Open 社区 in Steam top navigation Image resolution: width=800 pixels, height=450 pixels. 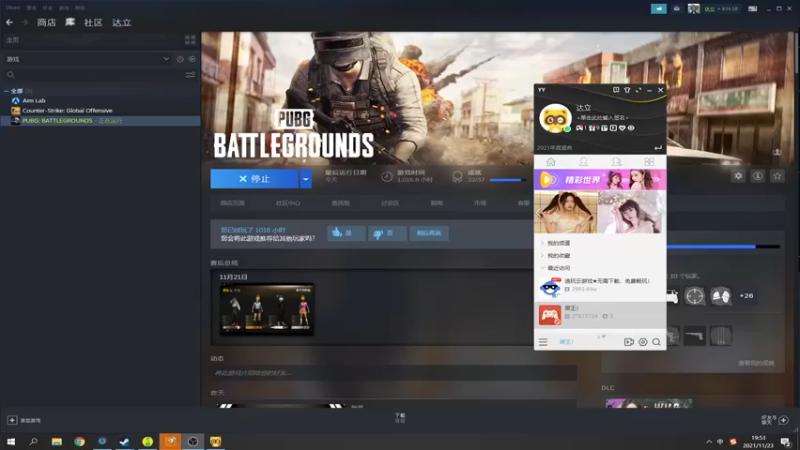[x=93, y=22]
